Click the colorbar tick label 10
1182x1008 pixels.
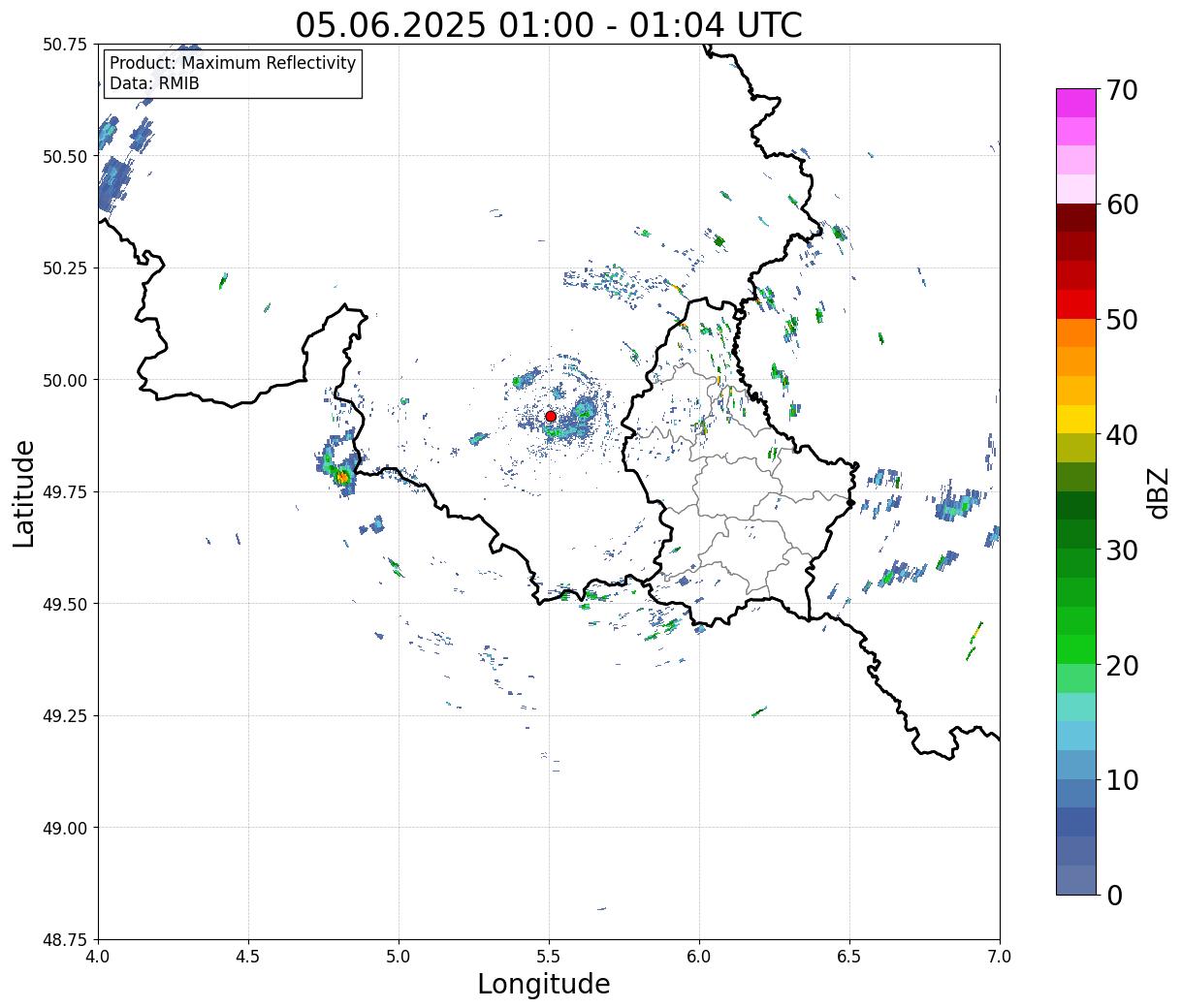[x=1121, y=779]
